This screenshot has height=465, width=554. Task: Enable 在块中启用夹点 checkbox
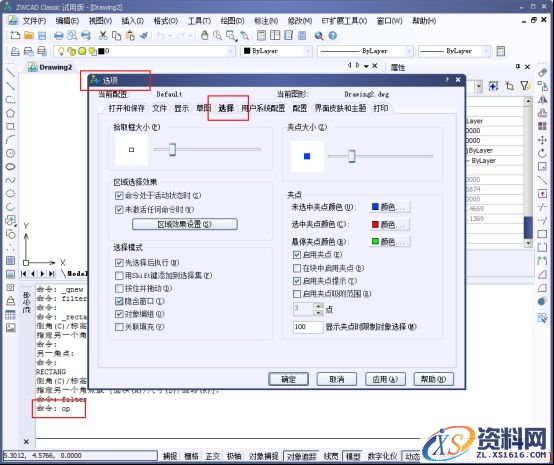tap(297, 268)
